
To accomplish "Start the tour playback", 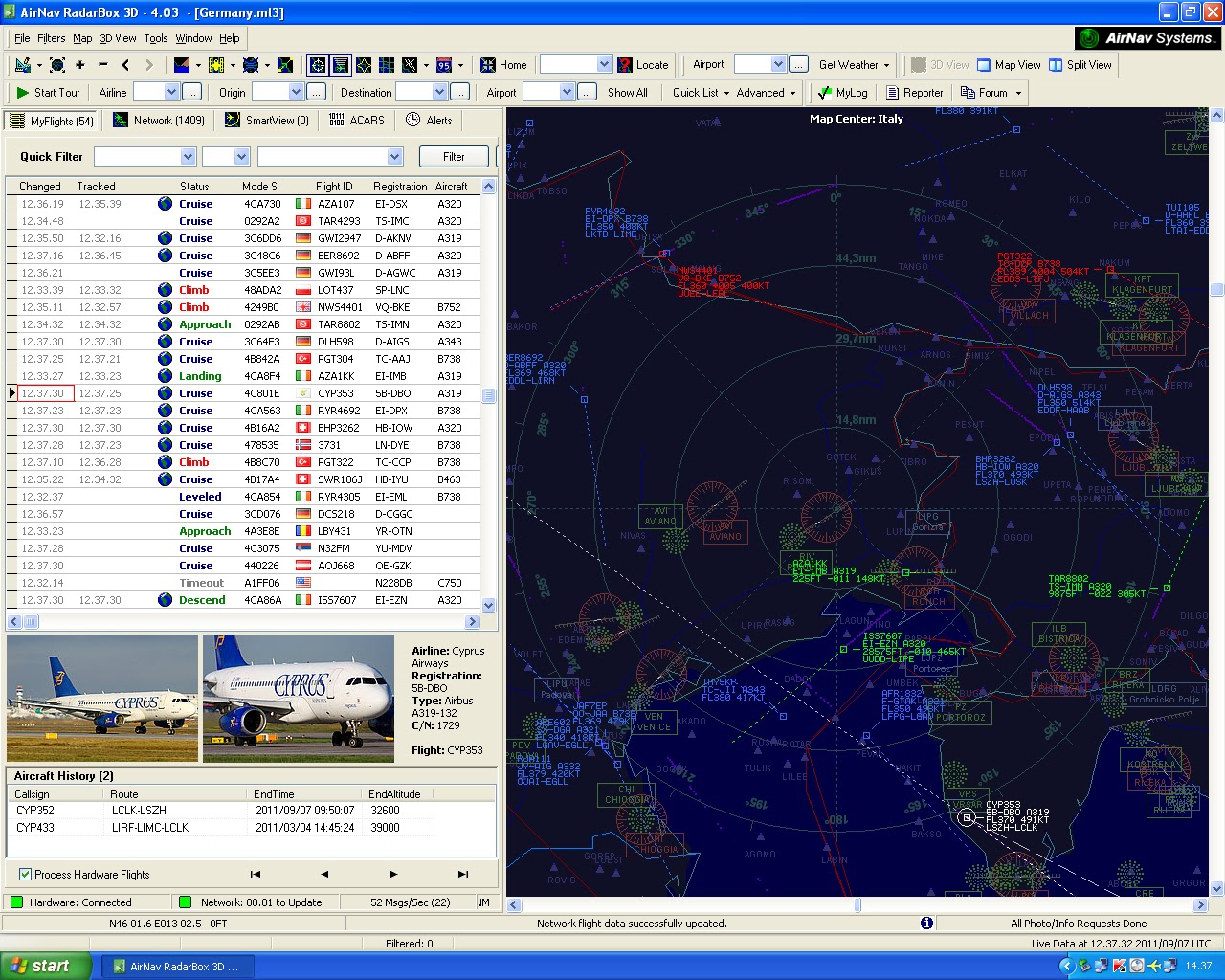I will pos(48,93).
